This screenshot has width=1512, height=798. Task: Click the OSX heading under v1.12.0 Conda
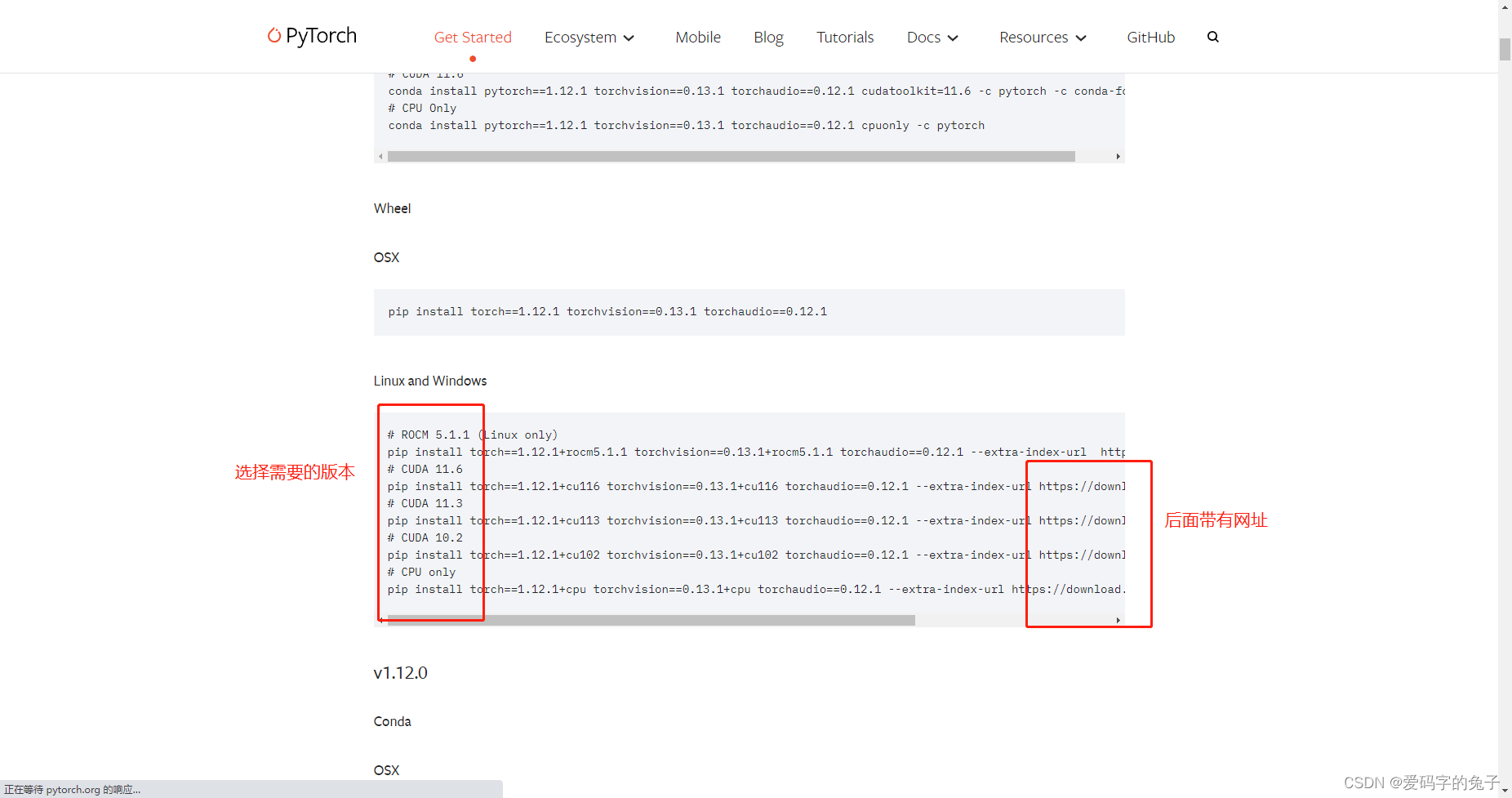click(x=386, y=770)
